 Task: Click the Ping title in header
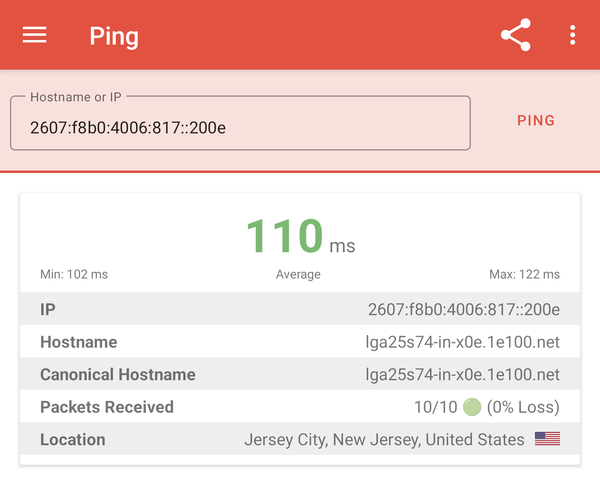tap(114, 37)
